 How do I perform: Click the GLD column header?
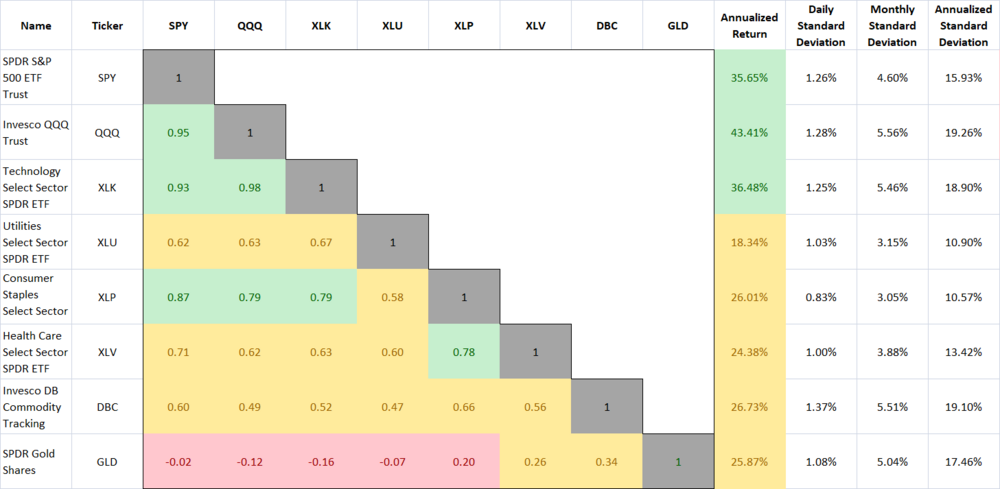pos(677,25)
